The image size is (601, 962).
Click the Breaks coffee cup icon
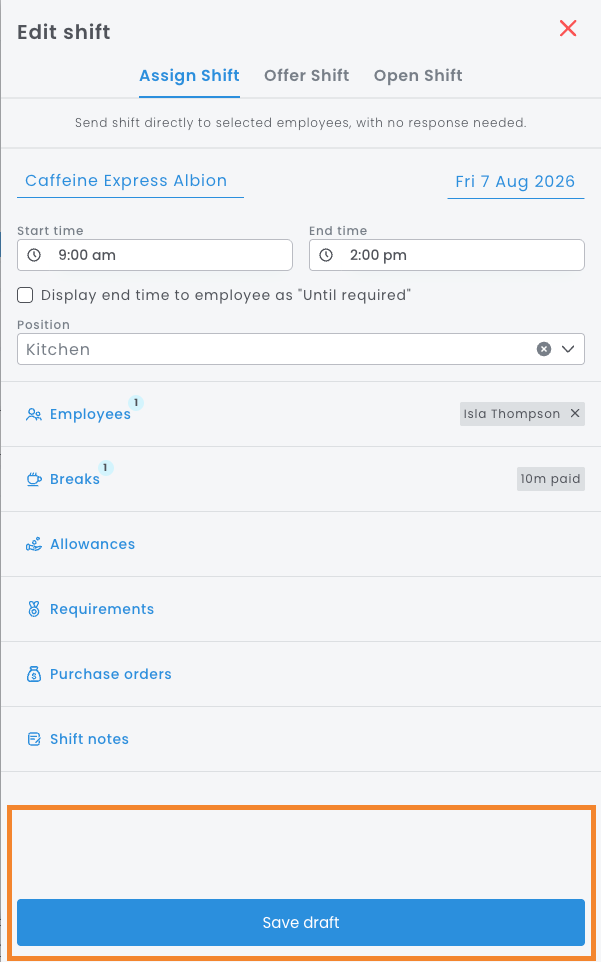(x=34, y=480)
